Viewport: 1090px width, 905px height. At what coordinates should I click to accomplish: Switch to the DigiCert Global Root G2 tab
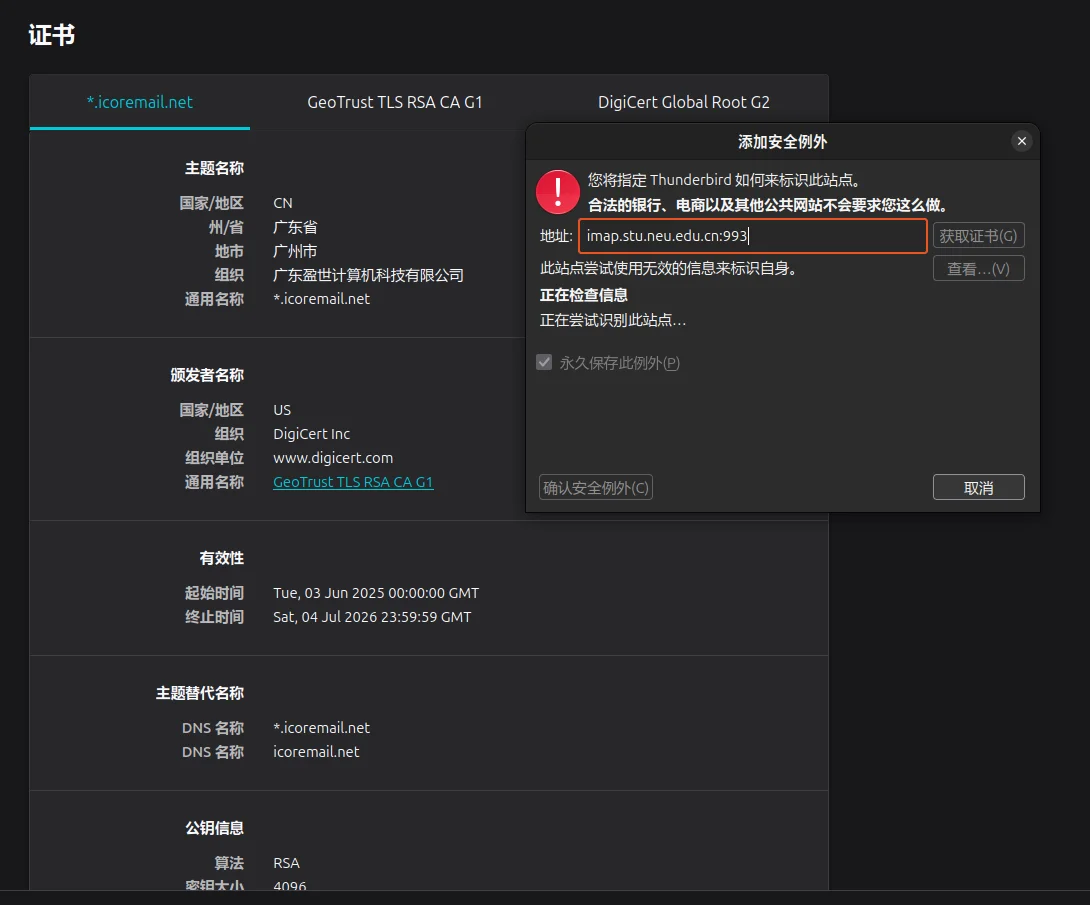pos(684,101)
